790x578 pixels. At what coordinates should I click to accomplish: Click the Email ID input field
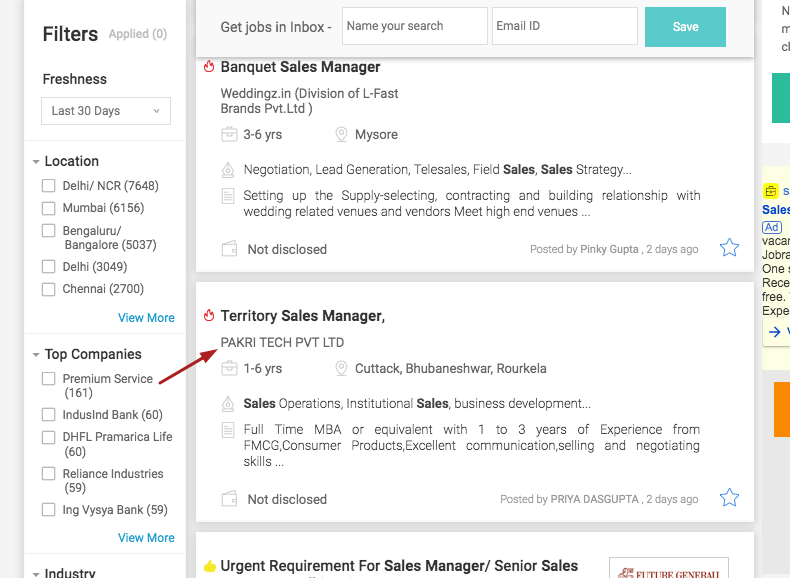pos(565,26)
